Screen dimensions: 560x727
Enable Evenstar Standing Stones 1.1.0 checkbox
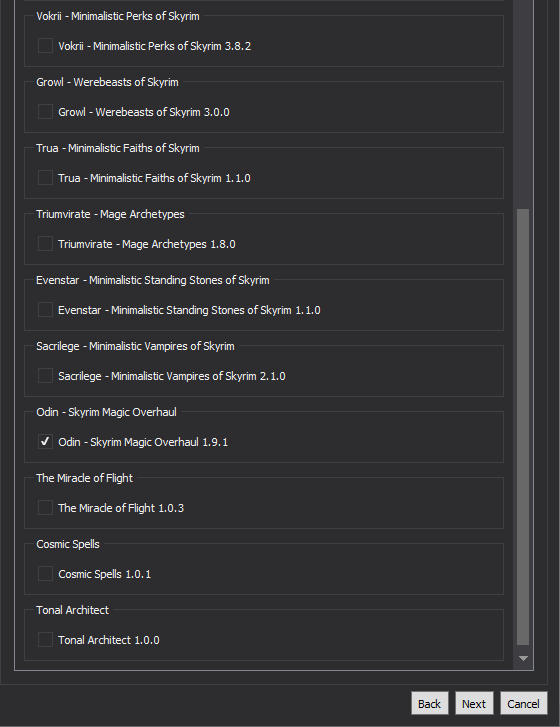click(x=45, y=309)
